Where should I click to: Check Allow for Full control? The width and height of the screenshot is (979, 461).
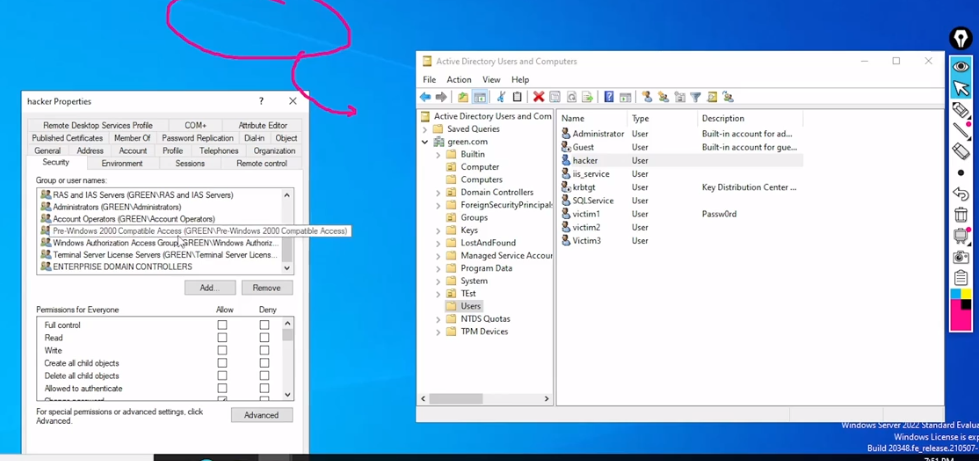(x=222, y=325)
